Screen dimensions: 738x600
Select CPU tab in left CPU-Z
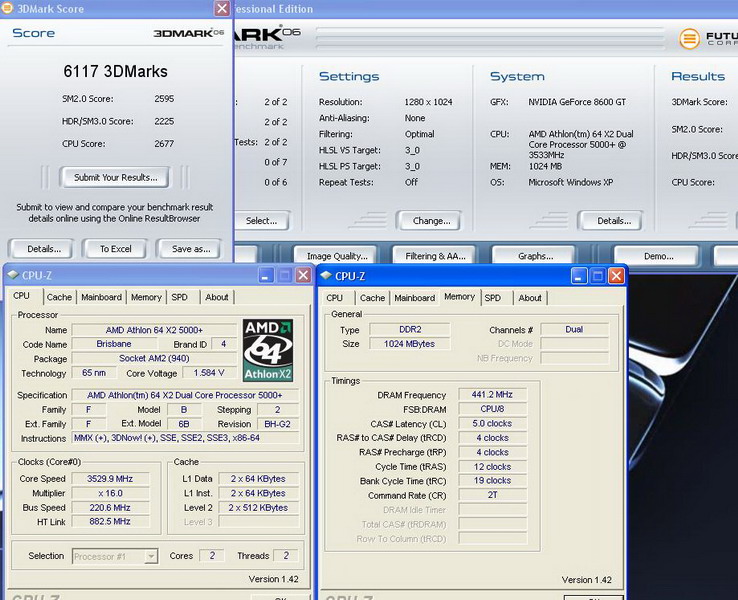tap(22, 296)
